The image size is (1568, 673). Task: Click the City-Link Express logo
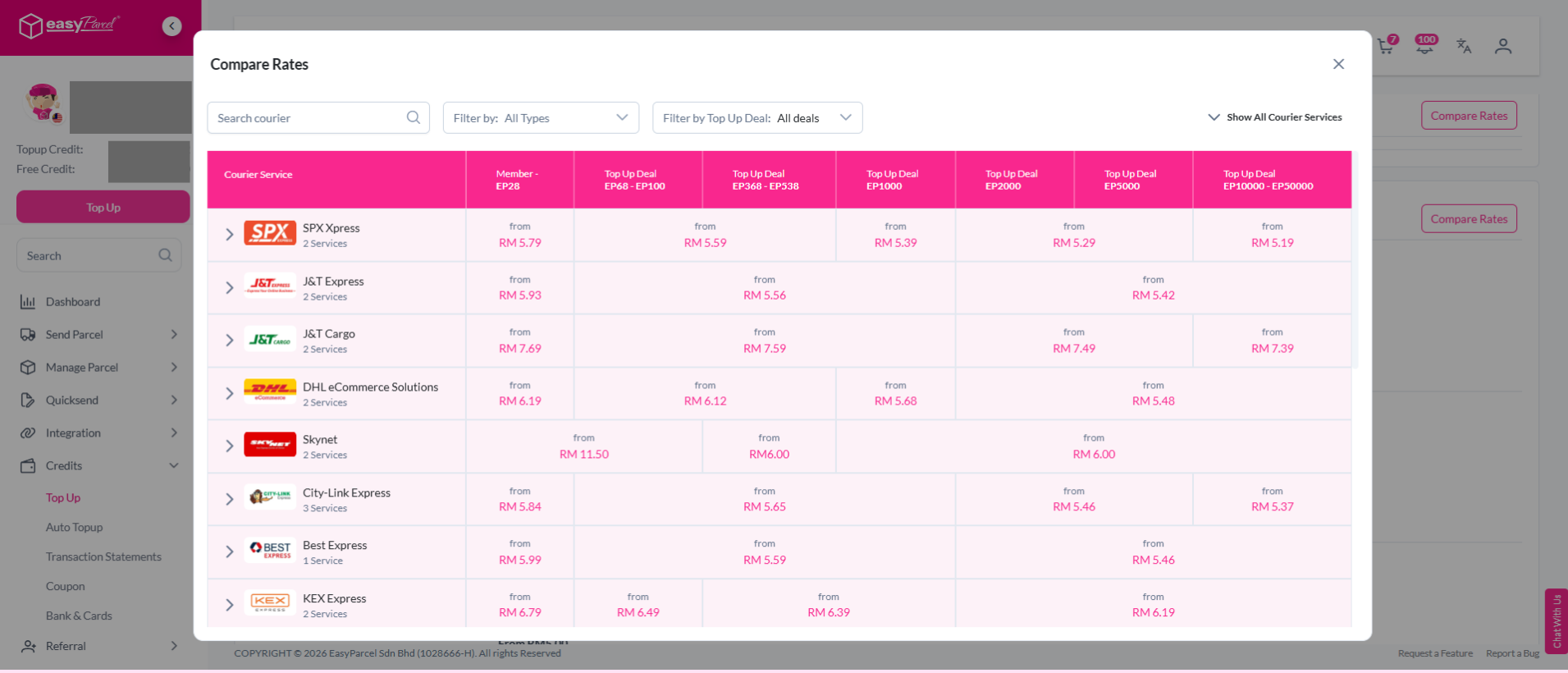coord(270,497)
